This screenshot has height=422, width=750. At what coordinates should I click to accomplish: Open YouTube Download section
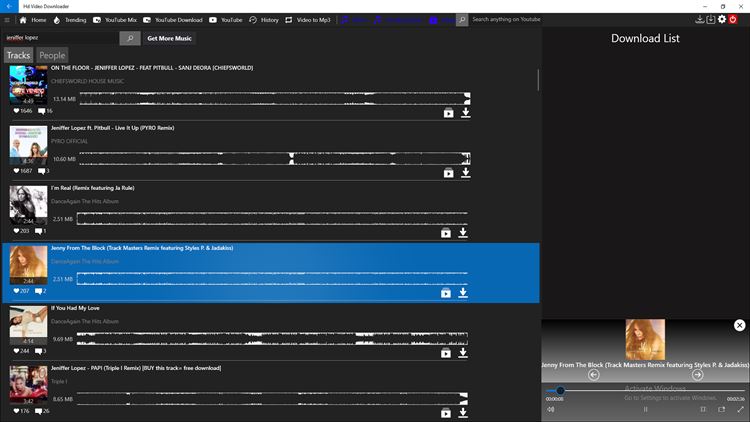coord(173,20)
